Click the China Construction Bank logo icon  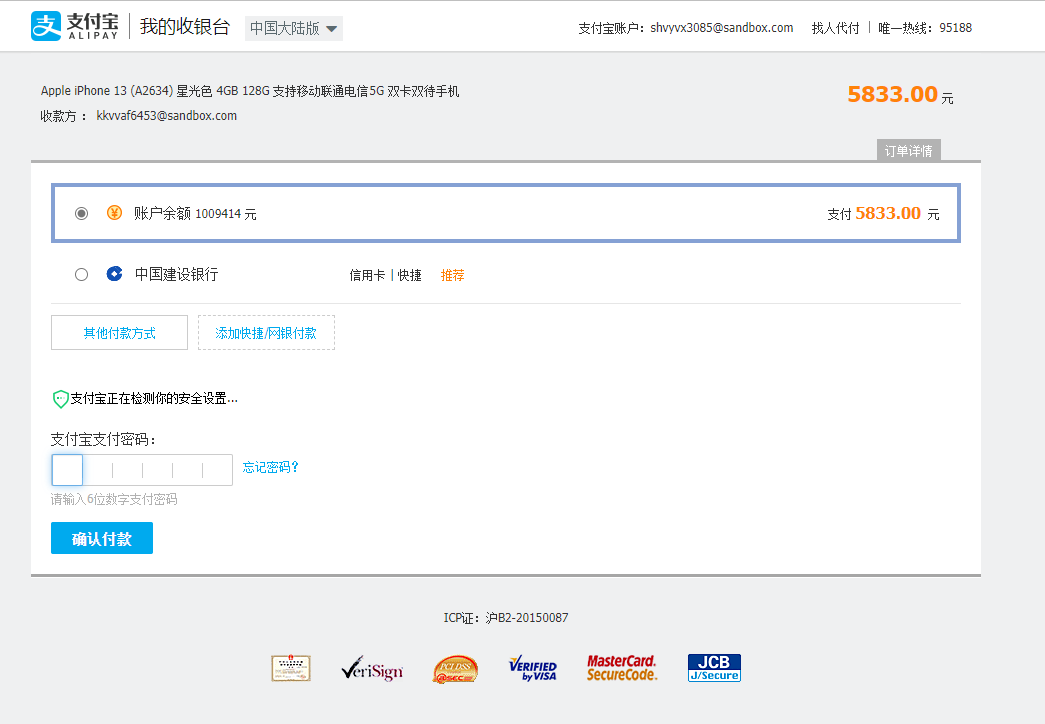[115, 274]
